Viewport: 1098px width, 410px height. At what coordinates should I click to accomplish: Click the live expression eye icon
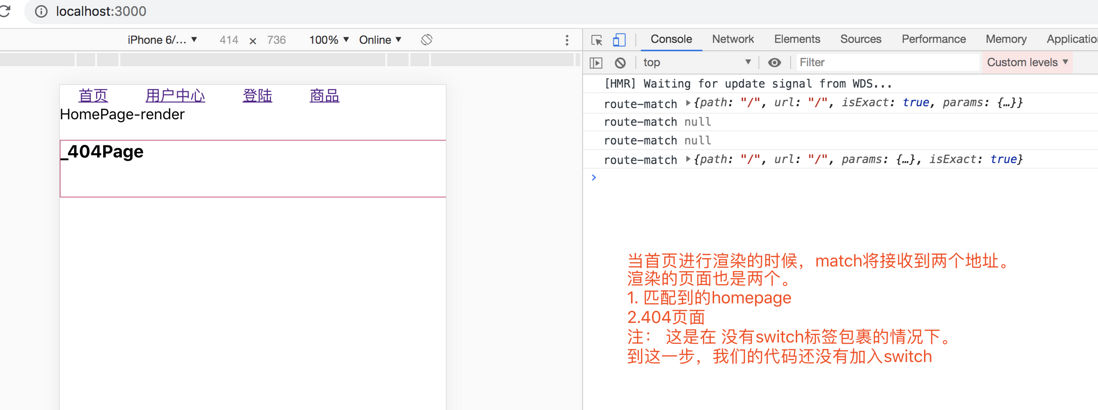tap(774, 62)
